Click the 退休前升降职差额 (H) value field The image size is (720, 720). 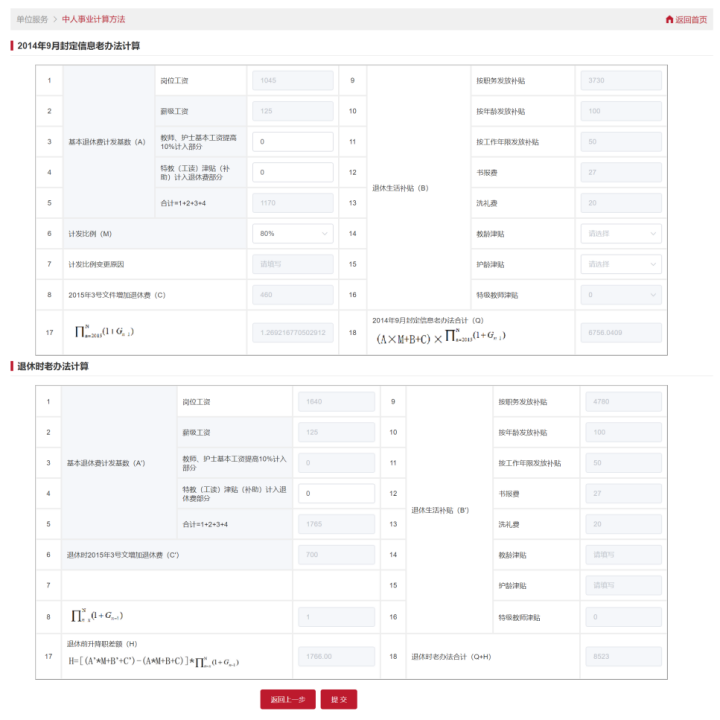(336, 657)
